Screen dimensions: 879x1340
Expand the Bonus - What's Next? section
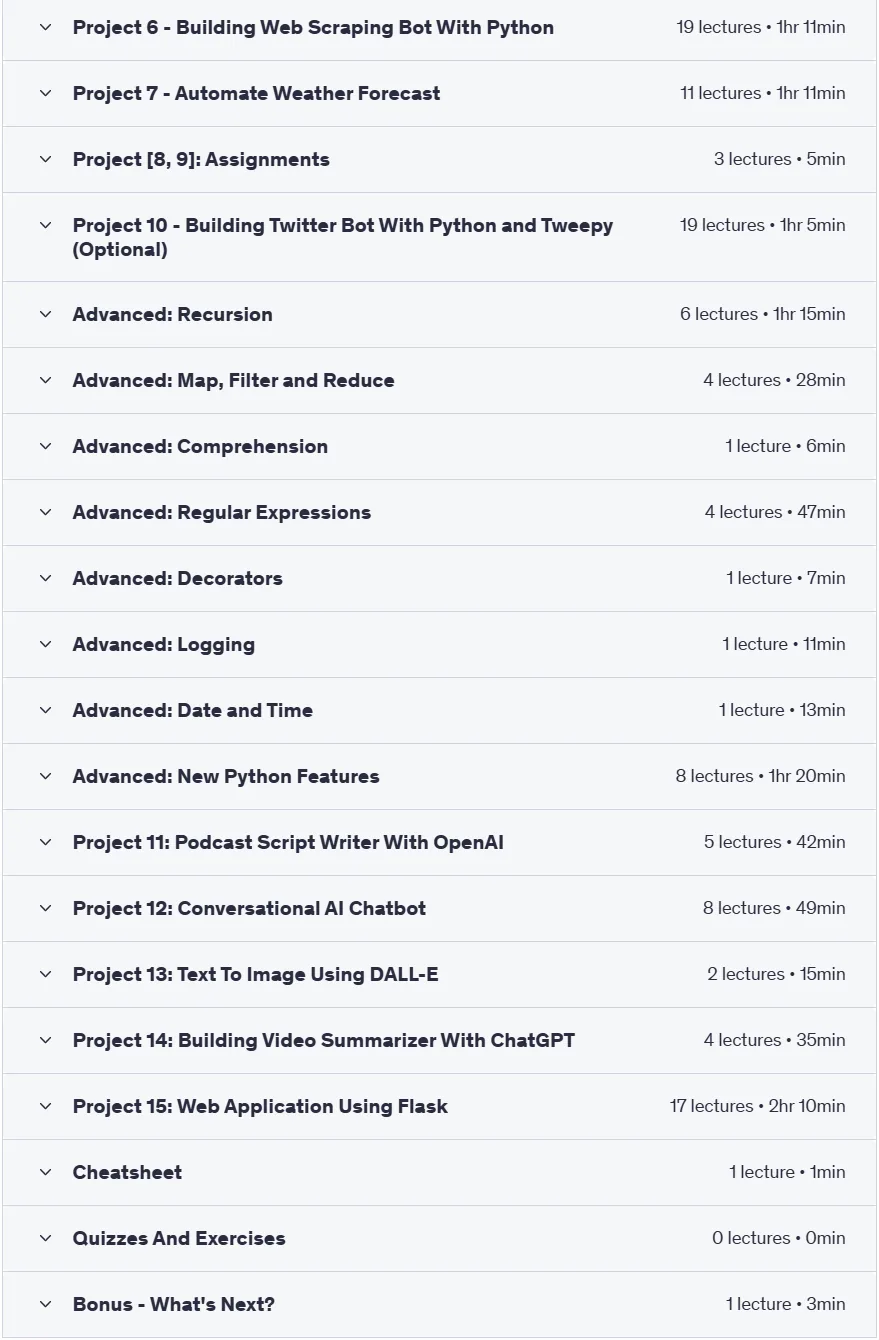point(439,1305)
